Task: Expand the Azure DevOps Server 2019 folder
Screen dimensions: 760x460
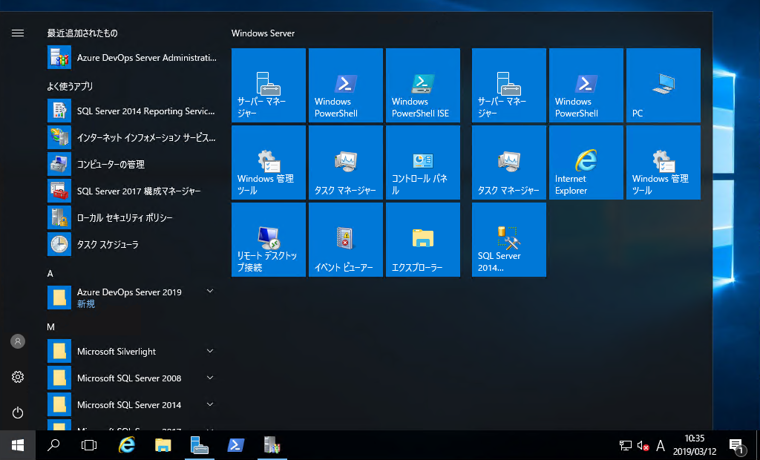Action: tap(132, 297)
